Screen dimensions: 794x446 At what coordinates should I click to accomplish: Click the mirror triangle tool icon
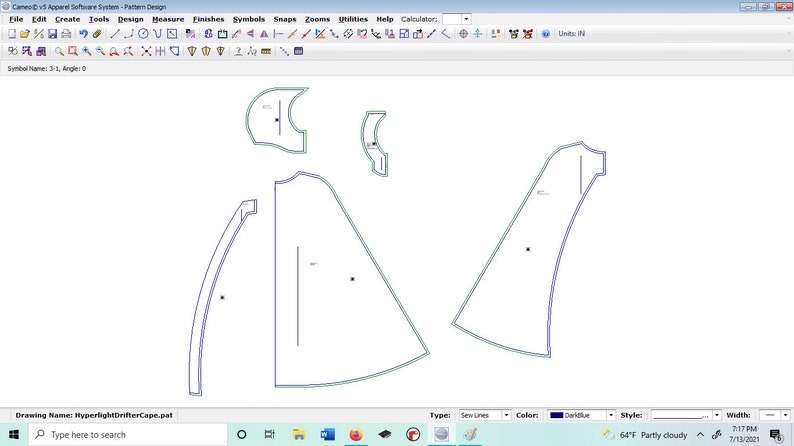tap(264, 34)
